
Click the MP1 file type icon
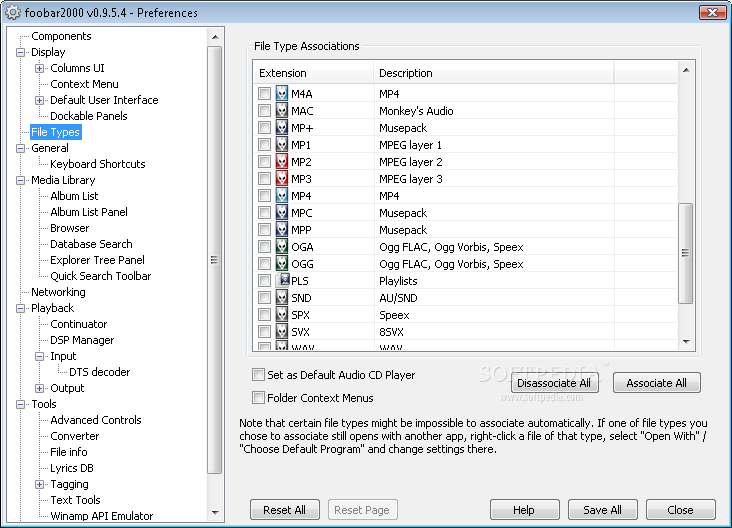[282, 145]
